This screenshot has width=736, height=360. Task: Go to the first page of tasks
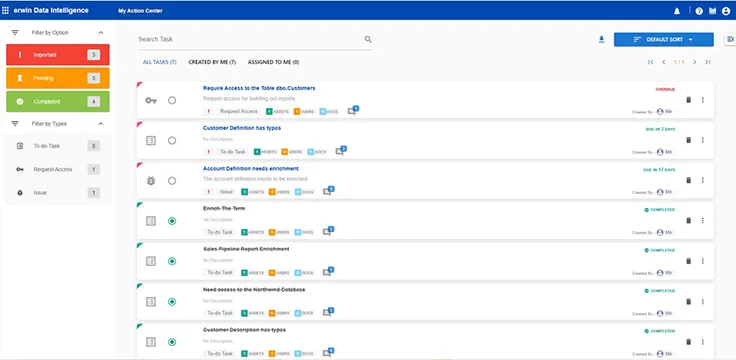pyautogui.click(x=651, y=62)
